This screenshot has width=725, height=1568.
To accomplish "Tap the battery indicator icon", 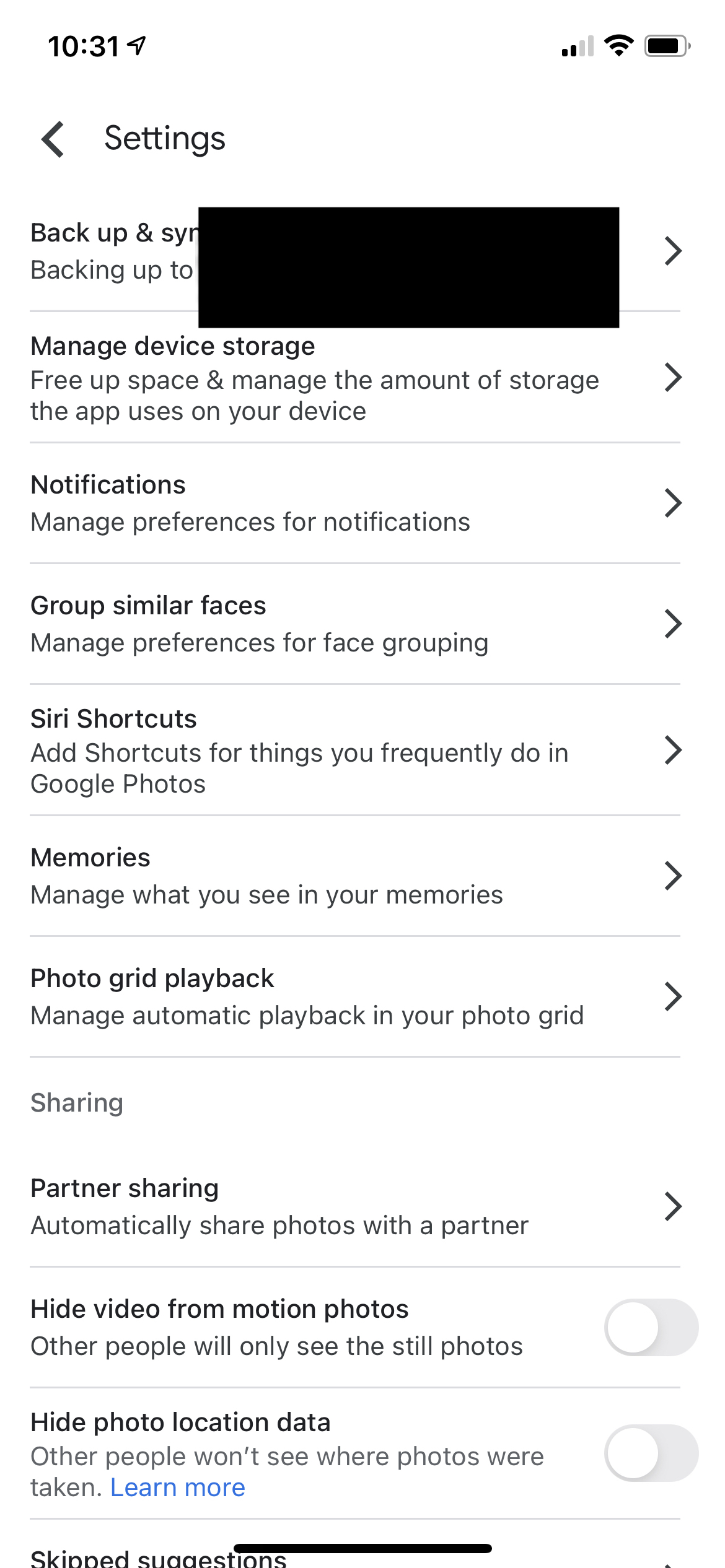I will pyautogui.click(x=667, y=46).
